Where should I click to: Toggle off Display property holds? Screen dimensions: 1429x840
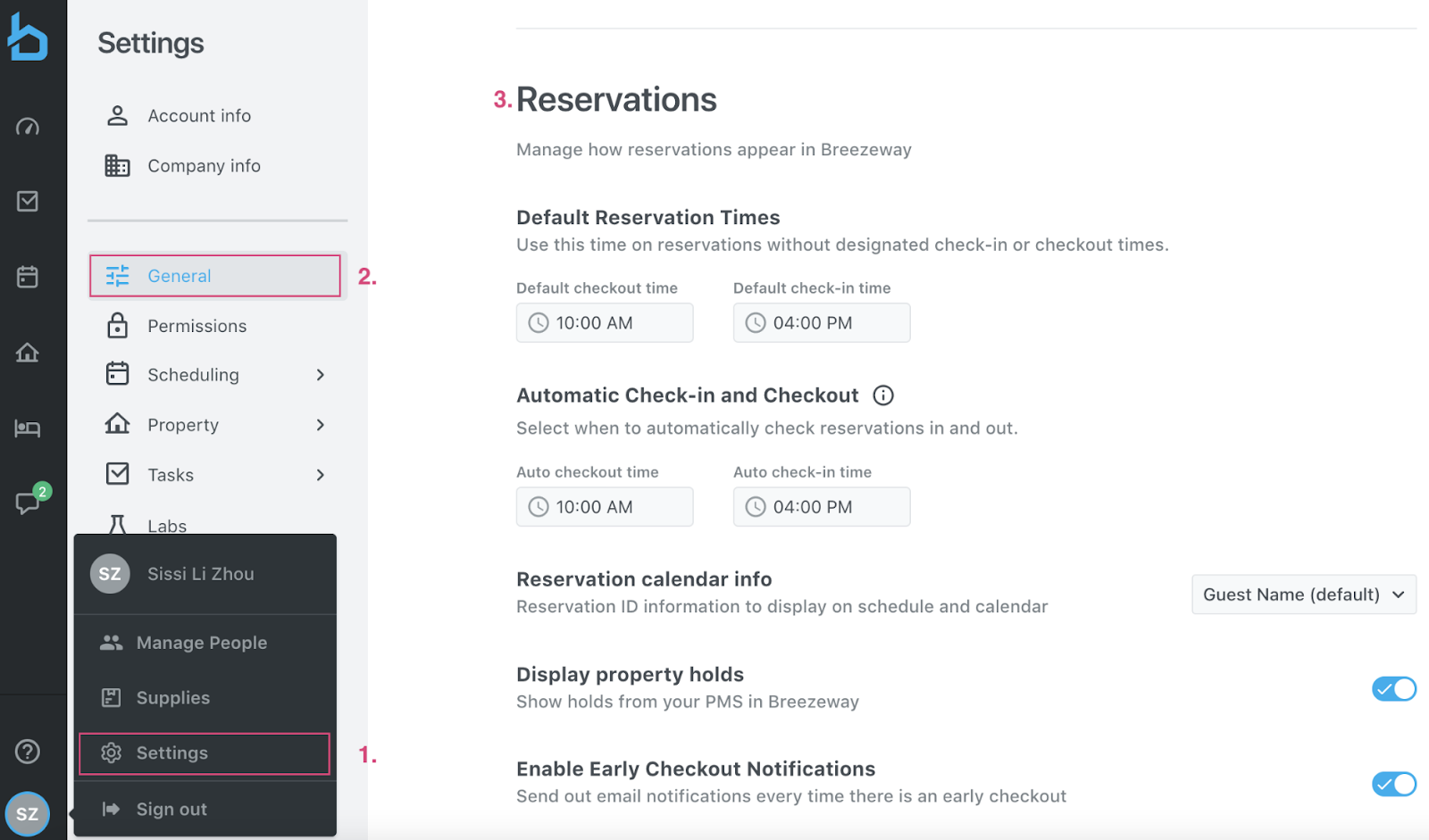(1393, 688)
